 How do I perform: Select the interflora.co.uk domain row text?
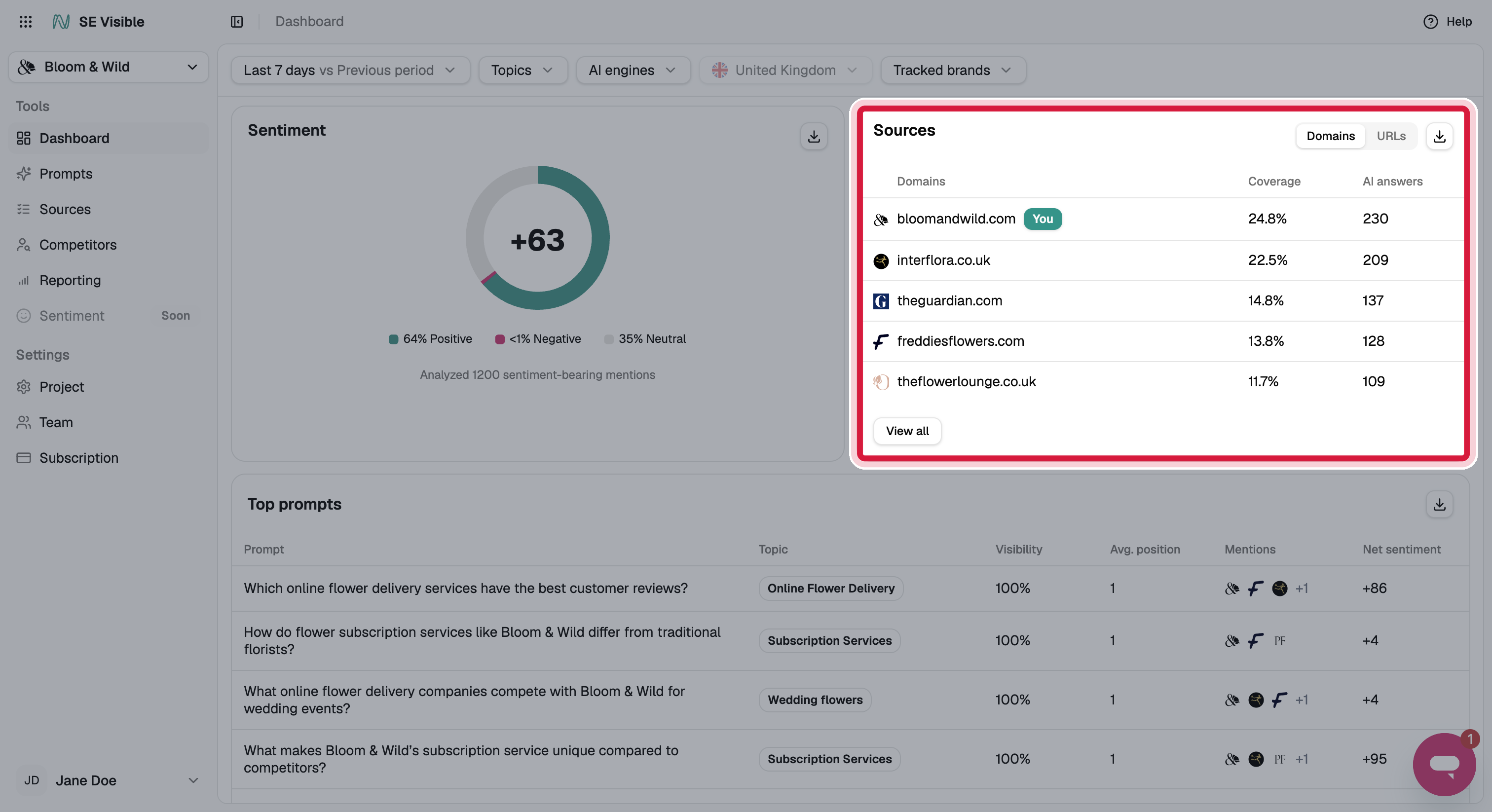coord(943,260)
